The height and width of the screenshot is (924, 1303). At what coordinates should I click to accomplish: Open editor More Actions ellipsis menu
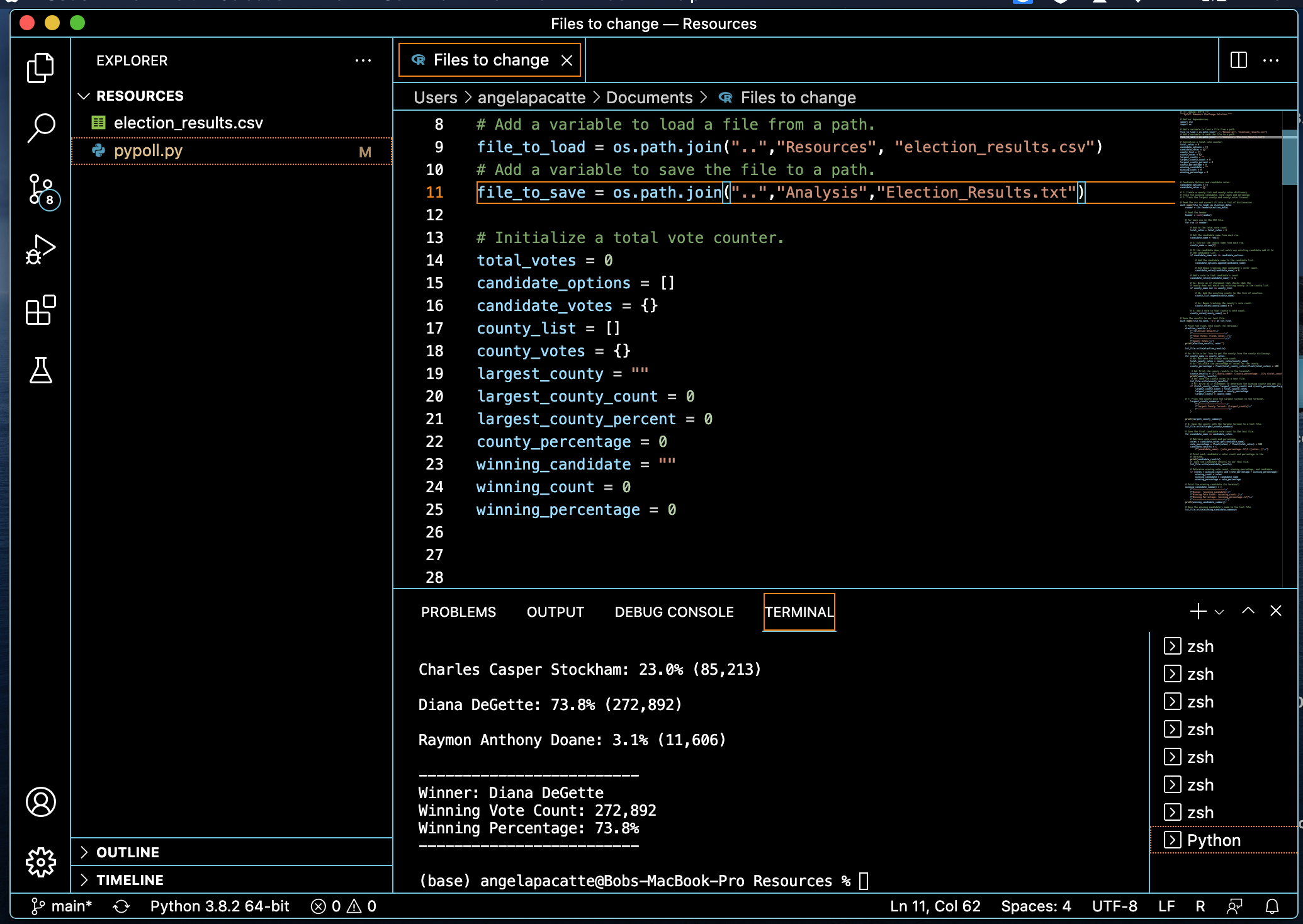(x=1271, y=60)
